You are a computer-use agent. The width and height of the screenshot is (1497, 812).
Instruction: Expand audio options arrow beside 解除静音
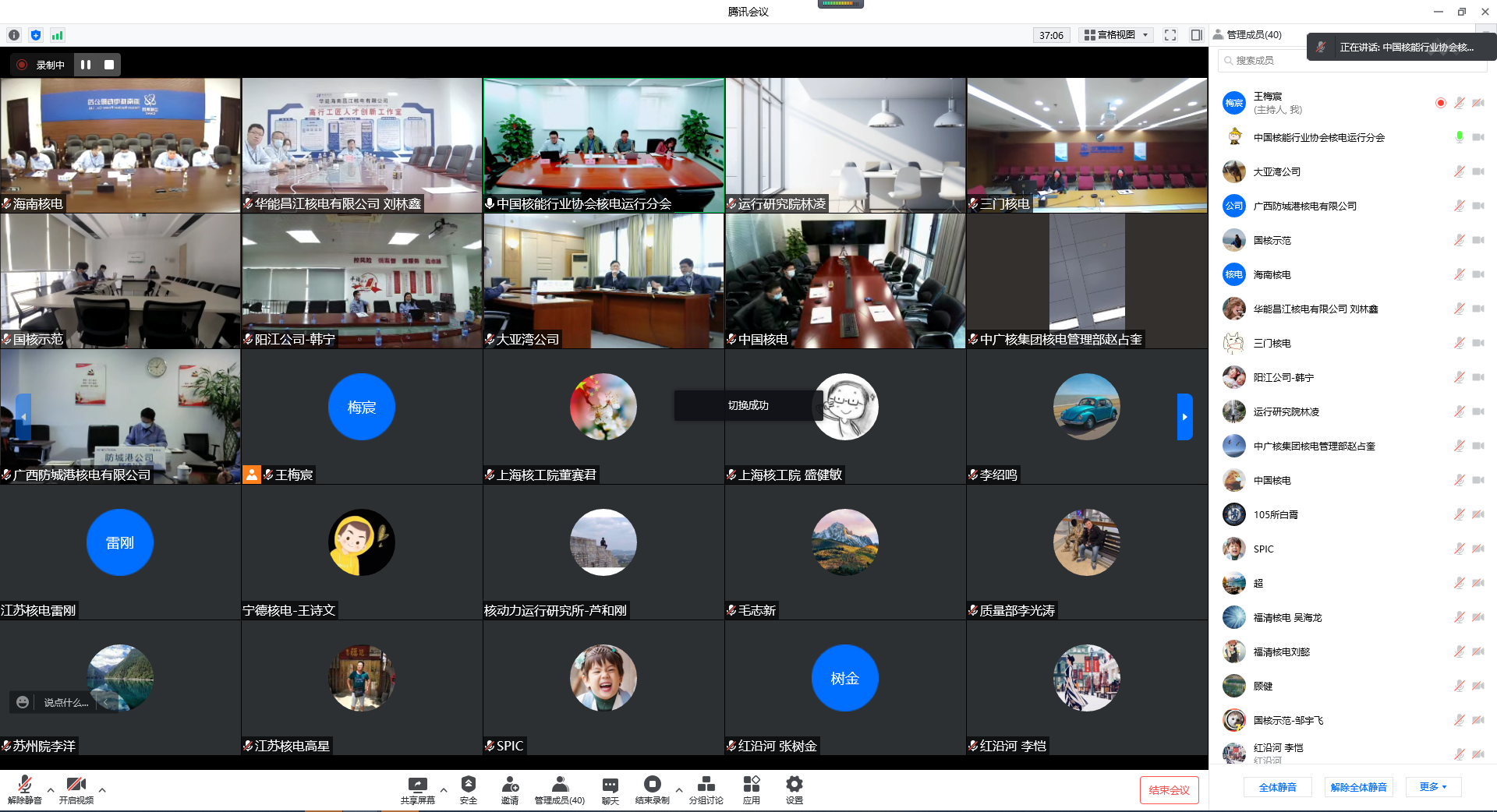click(x=51, y=790)
